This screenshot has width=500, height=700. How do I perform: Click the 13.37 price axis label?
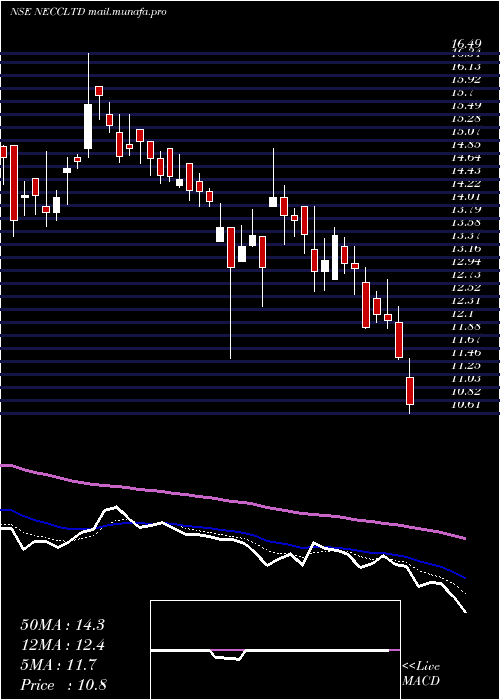tap(466, 235)
